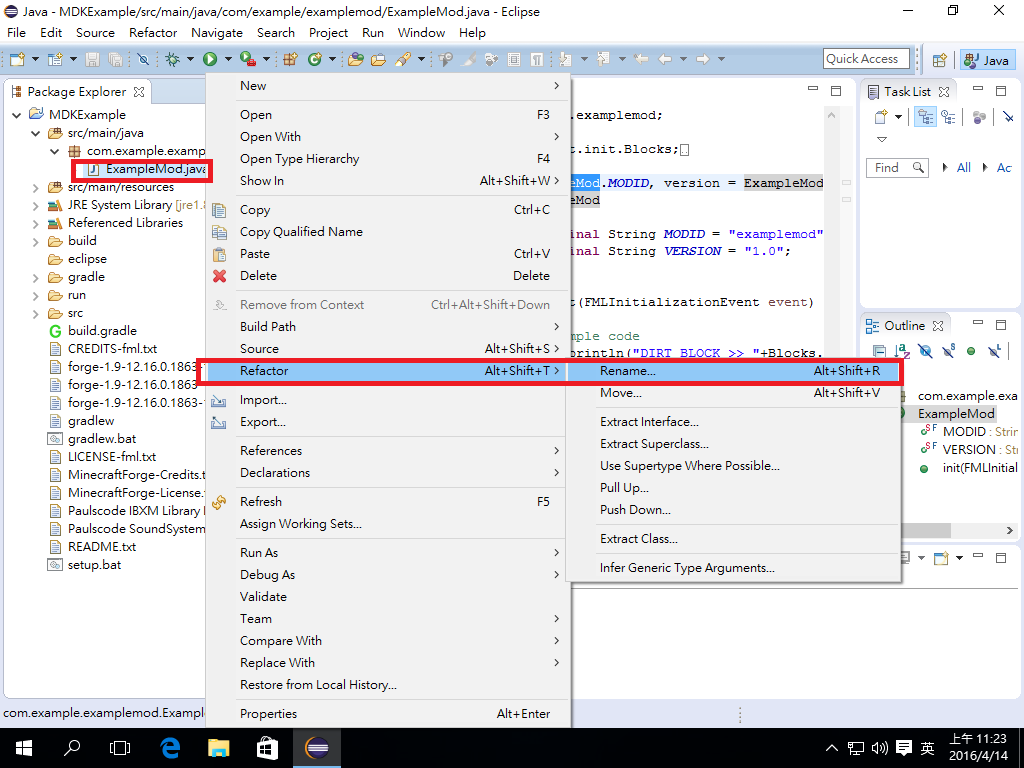Click the Outline horizontal scrollbar right arrow

point(1009,530)
